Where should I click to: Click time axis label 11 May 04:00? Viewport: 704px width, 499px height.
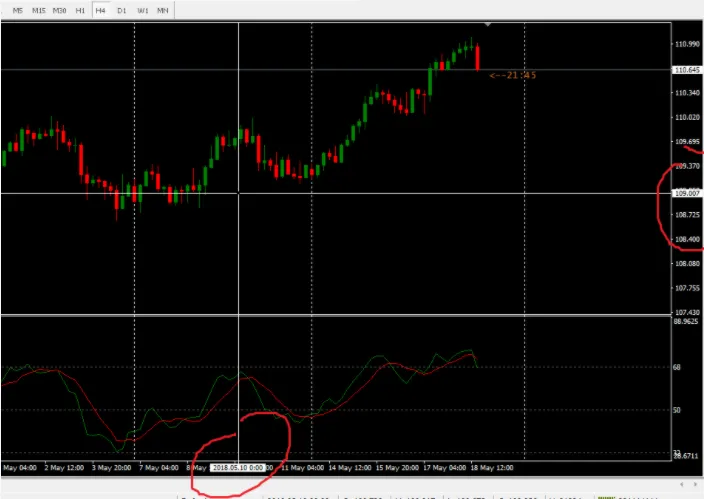303,468
